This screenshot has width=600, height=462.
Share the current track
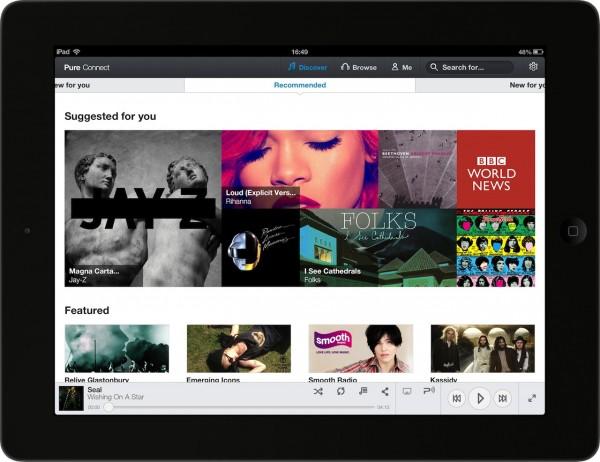click(x=385, y=391)
